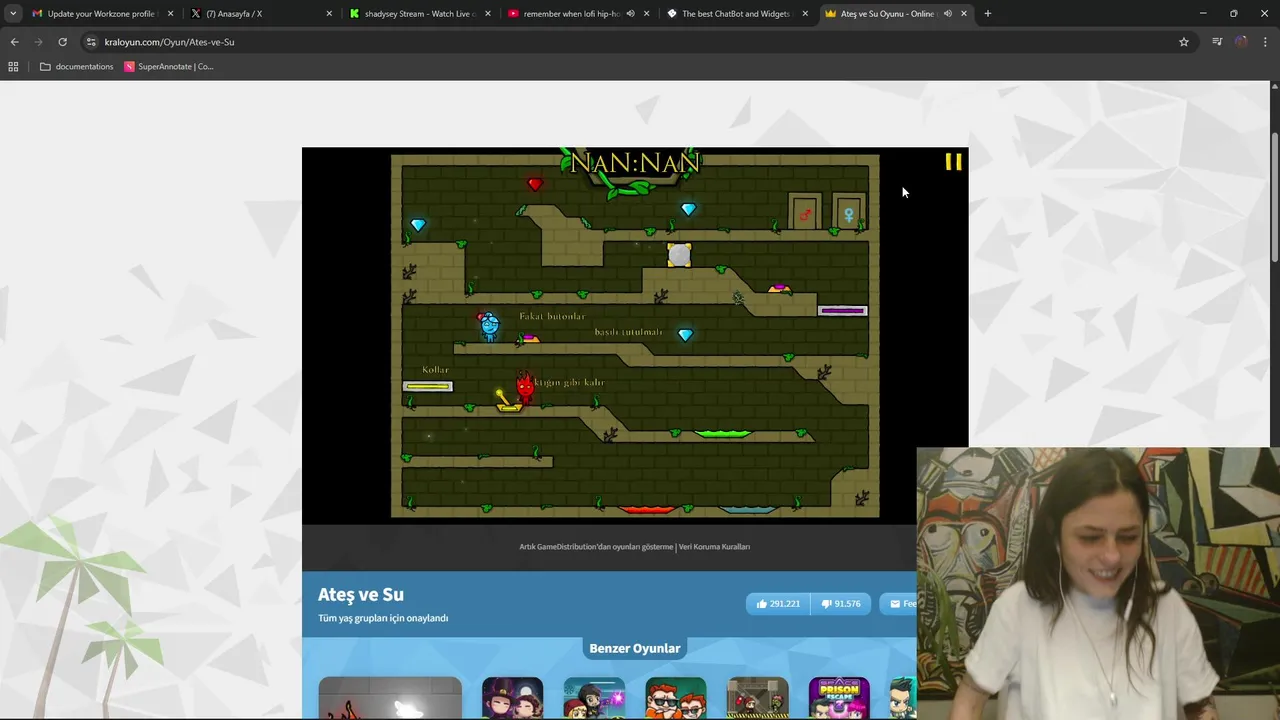Screen dimensions: 1280x720
Task: Click the Fireboy character
Action: pyautogui.click(x=525, y=387)
